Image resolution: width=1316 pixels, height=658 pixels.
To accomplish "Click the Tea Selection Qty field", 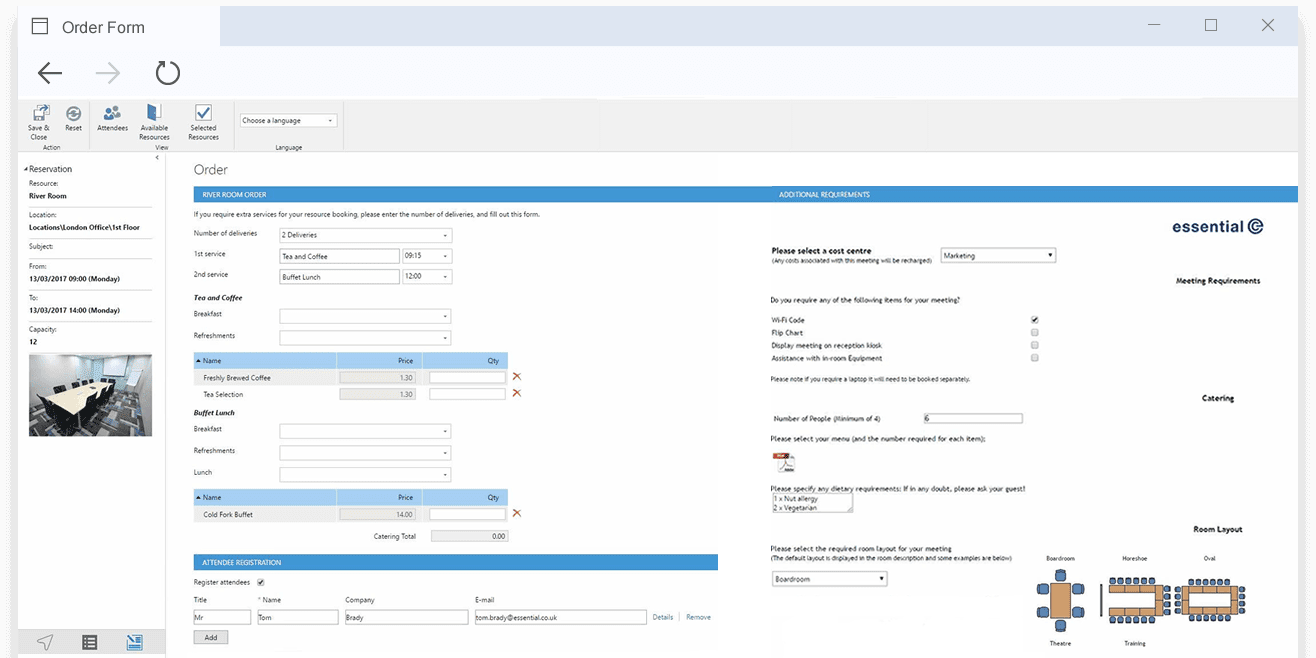I will (x=467, y=394).
